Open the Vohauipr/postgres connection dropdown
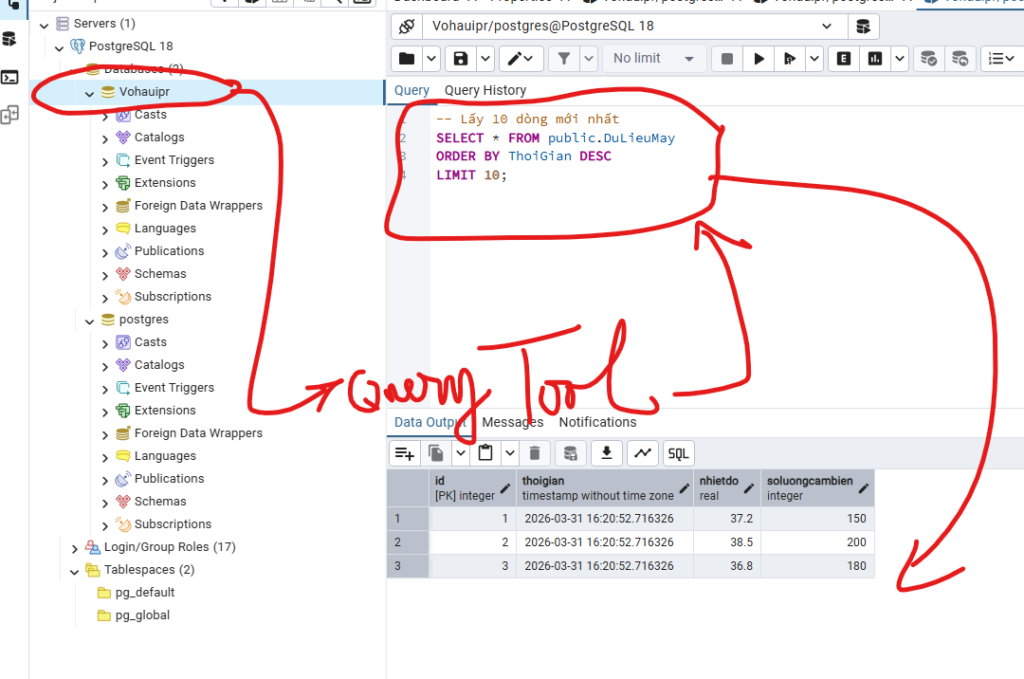Image resolution: width=1024 pixels, height=679 pixels. click(x=826, y=26)
